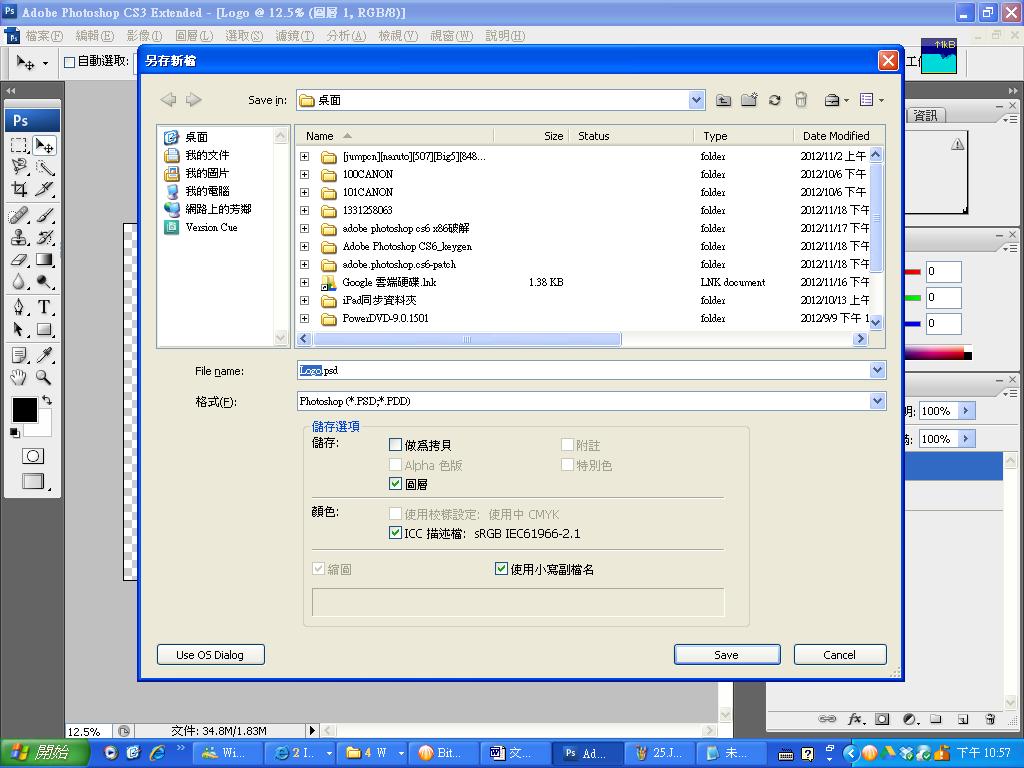Viewport: 1024px width, 768px height.
Task: Open the 濾鏡 menu
Action: click(295, 36)
